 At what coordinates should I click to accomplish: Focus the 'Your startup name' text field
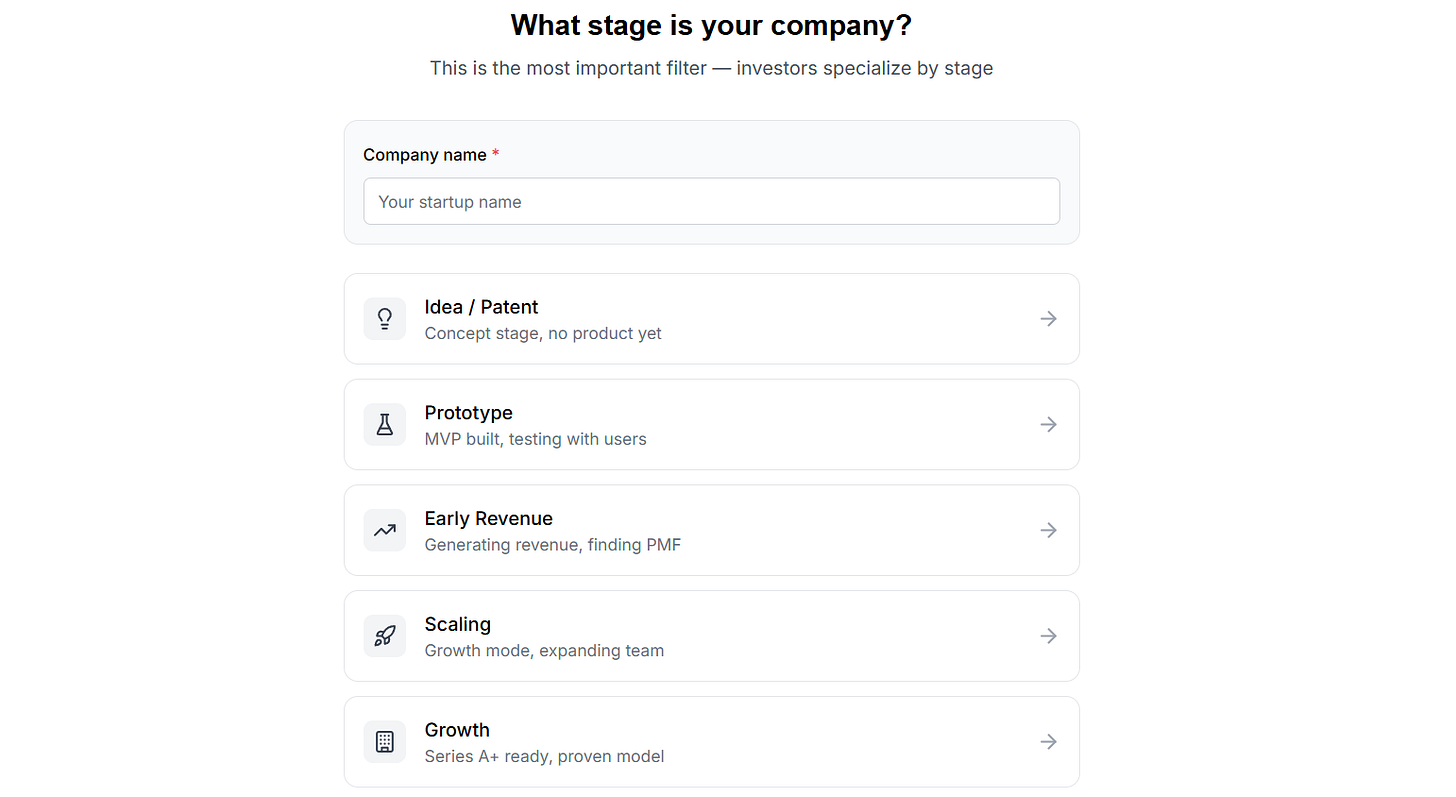[x=711, y=202]
